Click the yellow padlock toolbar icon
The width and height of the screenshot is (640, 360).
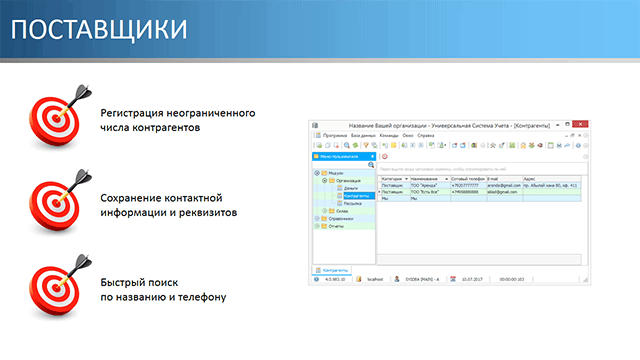coord(523,145)
